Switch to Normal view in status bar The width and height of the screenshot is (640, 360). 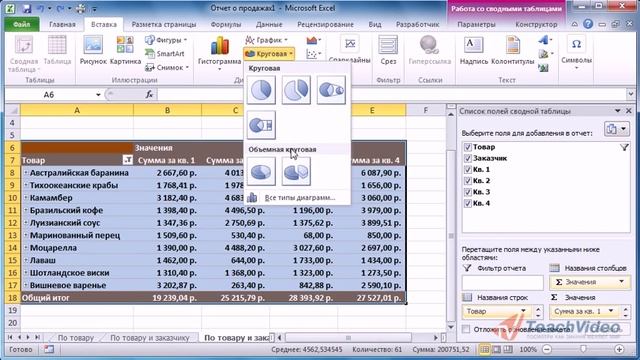(x=484, y=349)
